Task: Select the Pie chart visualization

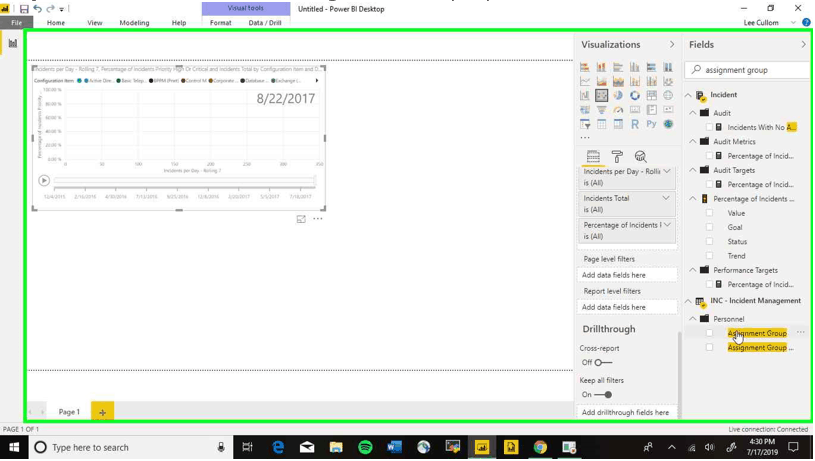Action: coord(618,96)
